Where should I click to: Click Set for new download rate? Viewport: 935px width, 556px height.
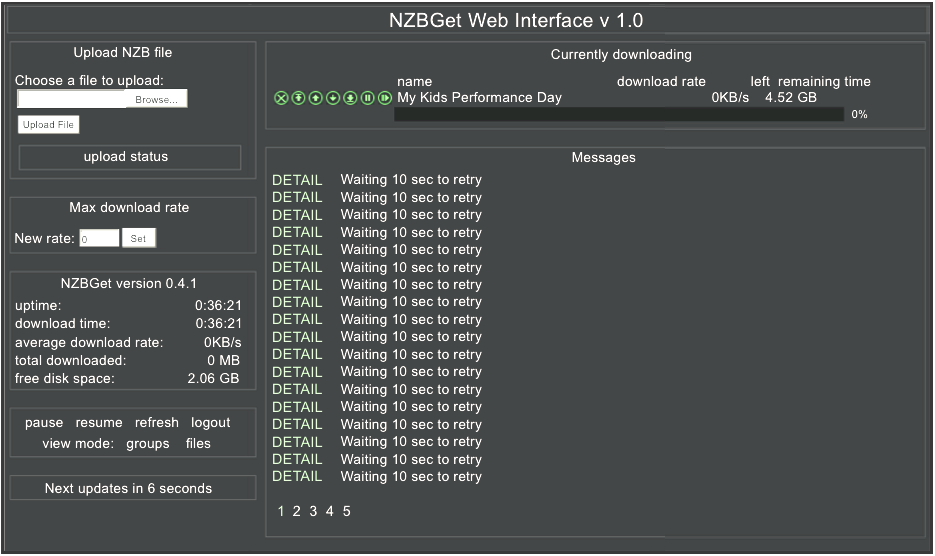pyautogui.click(x=138, y=238)
